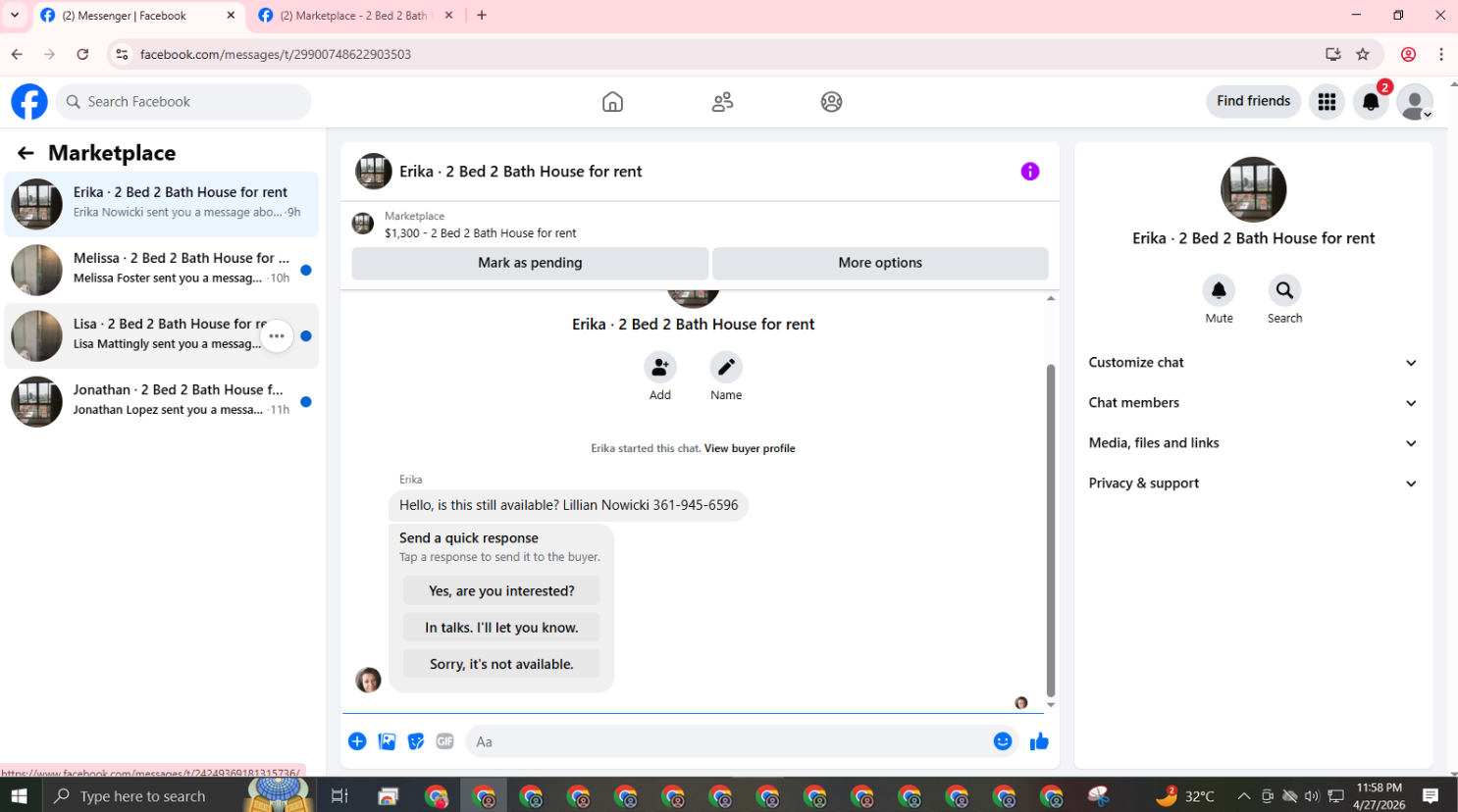
Task: Switch to the Marketplace - 2 Bed 2 Bath tab
Action: click(x=356, y=16)
